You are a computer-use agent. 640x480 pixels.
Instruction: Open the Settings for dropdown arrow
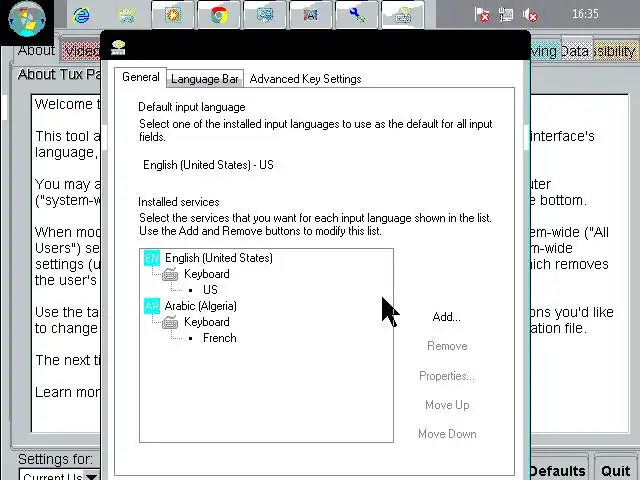pyautogui.click(x=91, y=476)
